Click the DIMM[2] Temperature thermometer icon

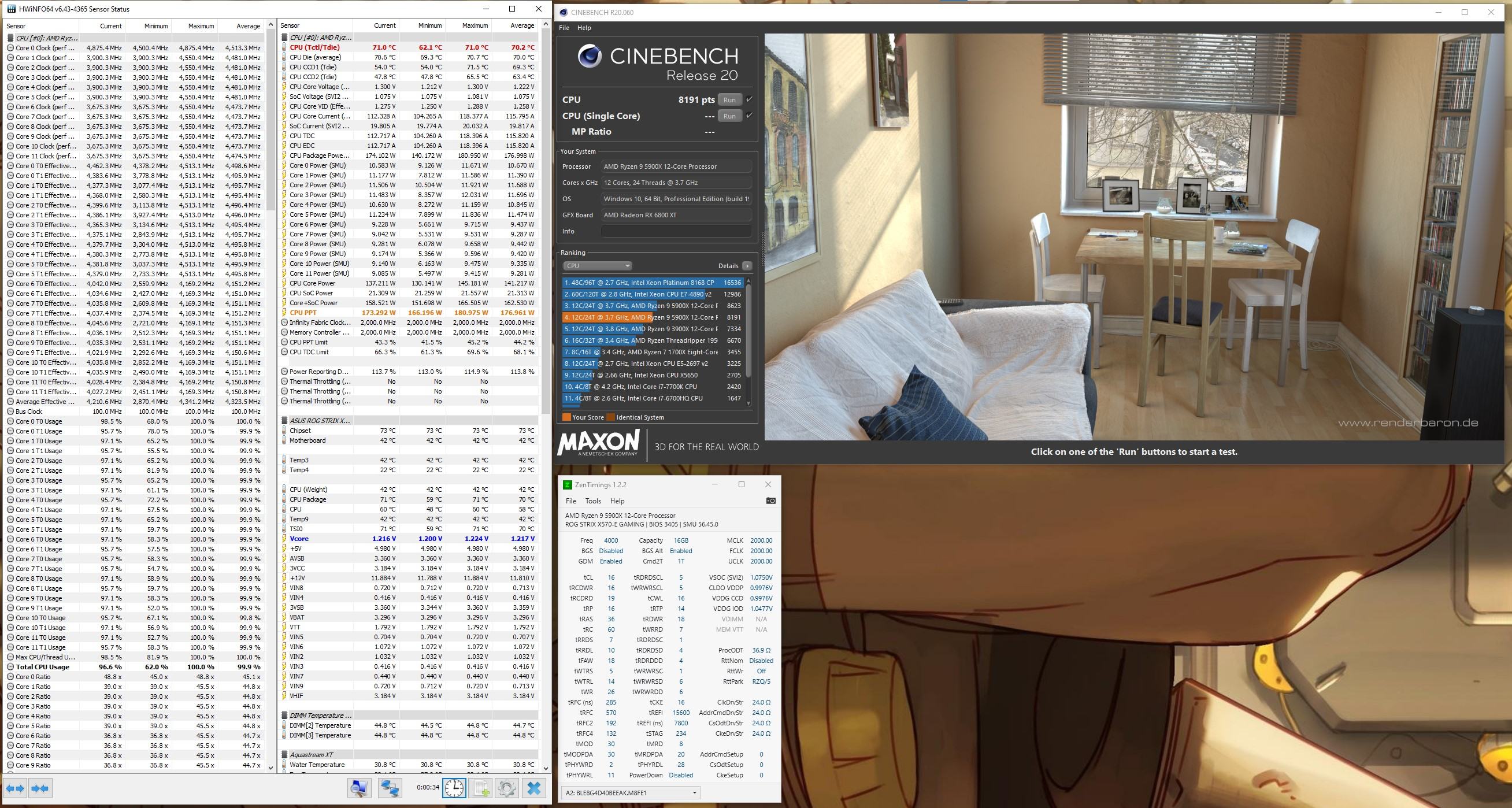tap(284, 725)
